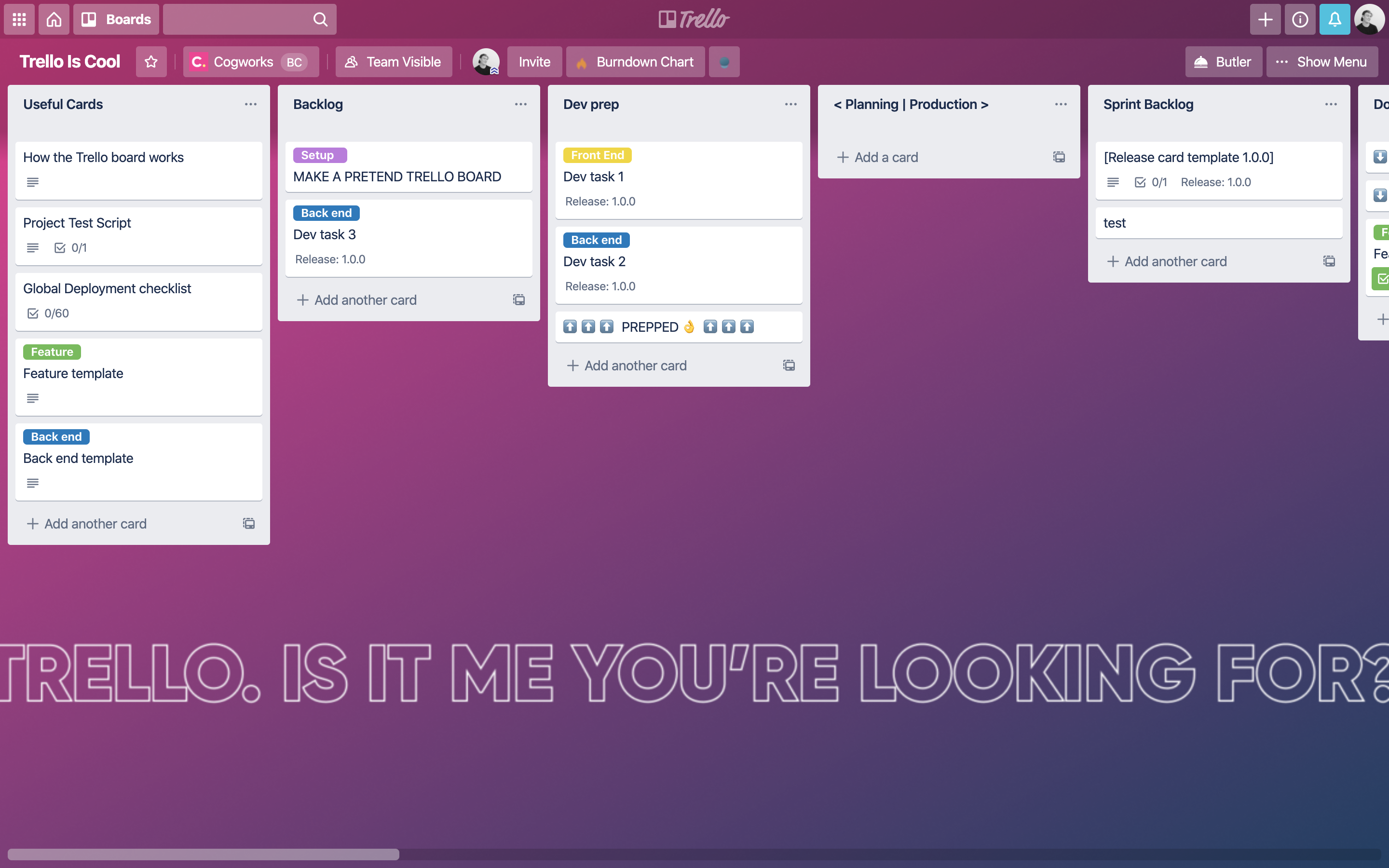This screenshot has height=868, width=1389.
Task: Click the Invite button
Action: click(x=534, y=61)
